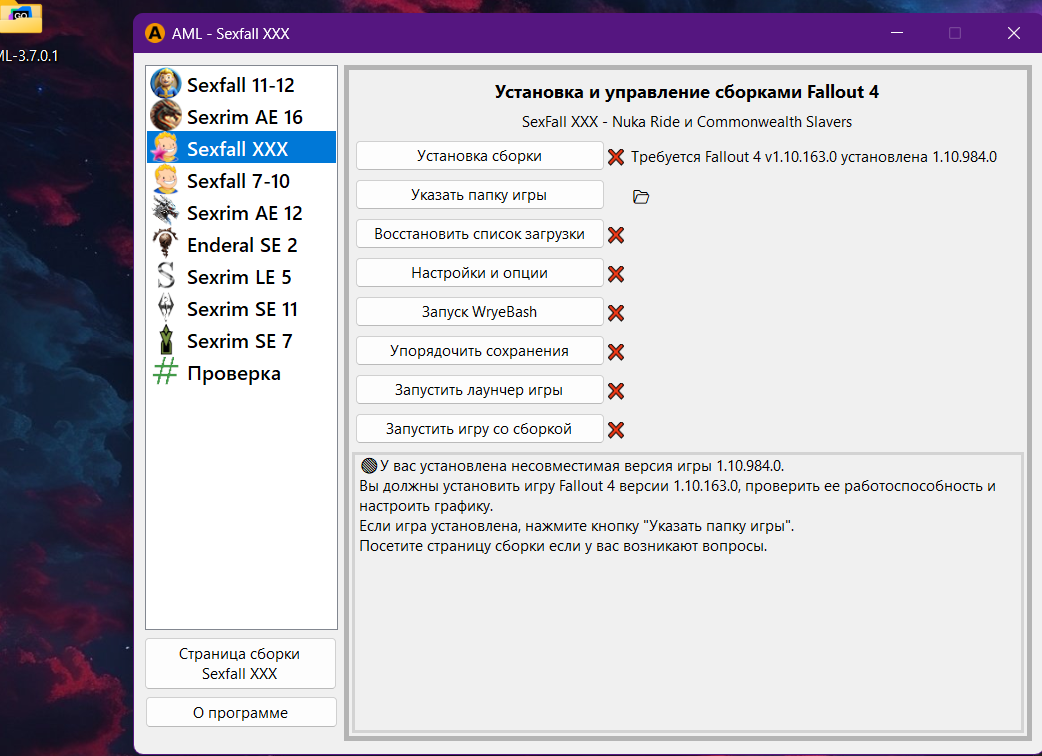Click the dragon icon beside Sexrim AE 12

165,213
